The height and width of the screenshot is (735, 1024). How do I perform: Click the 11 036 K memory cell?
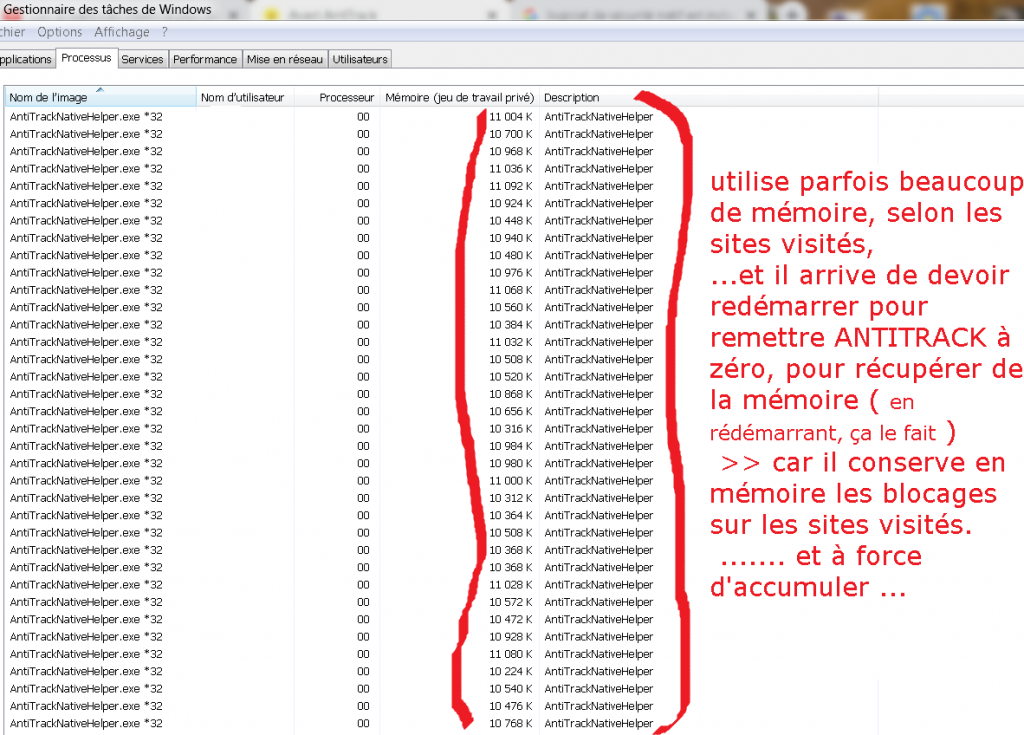(511, 169)
